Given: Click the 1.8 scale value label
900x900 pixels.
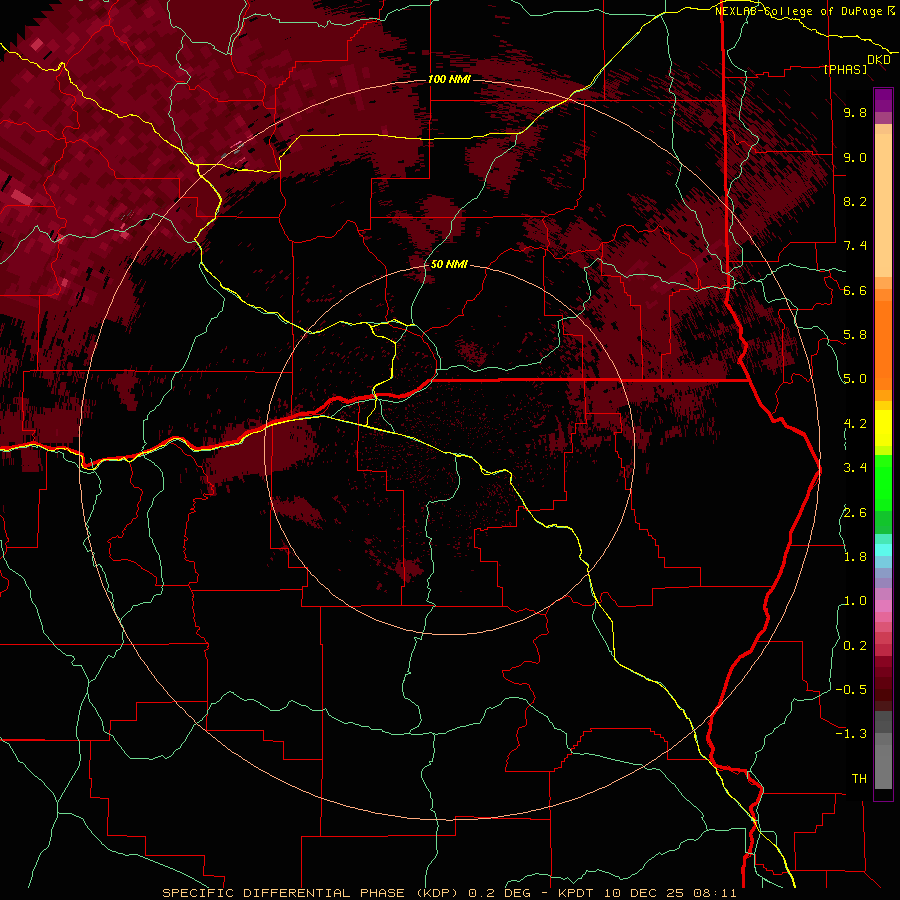Looking at the screenshot, I should pos(855,557).
